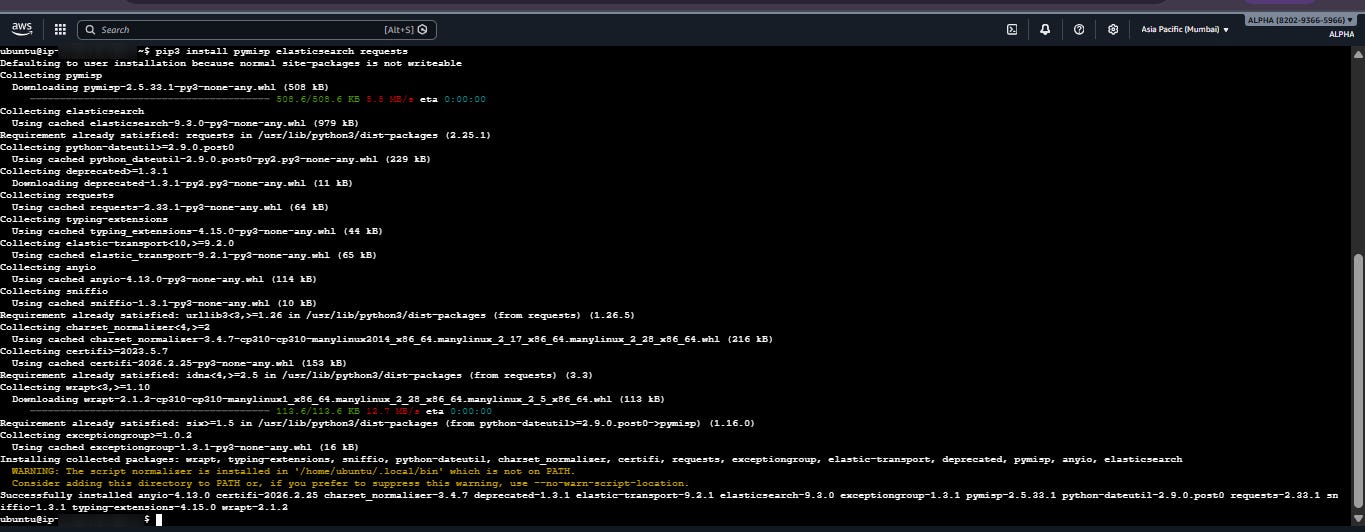The height and width of the screenshot is (532, 1365).
Task: Click the search magnifier icon
Action: coord(90,30)
